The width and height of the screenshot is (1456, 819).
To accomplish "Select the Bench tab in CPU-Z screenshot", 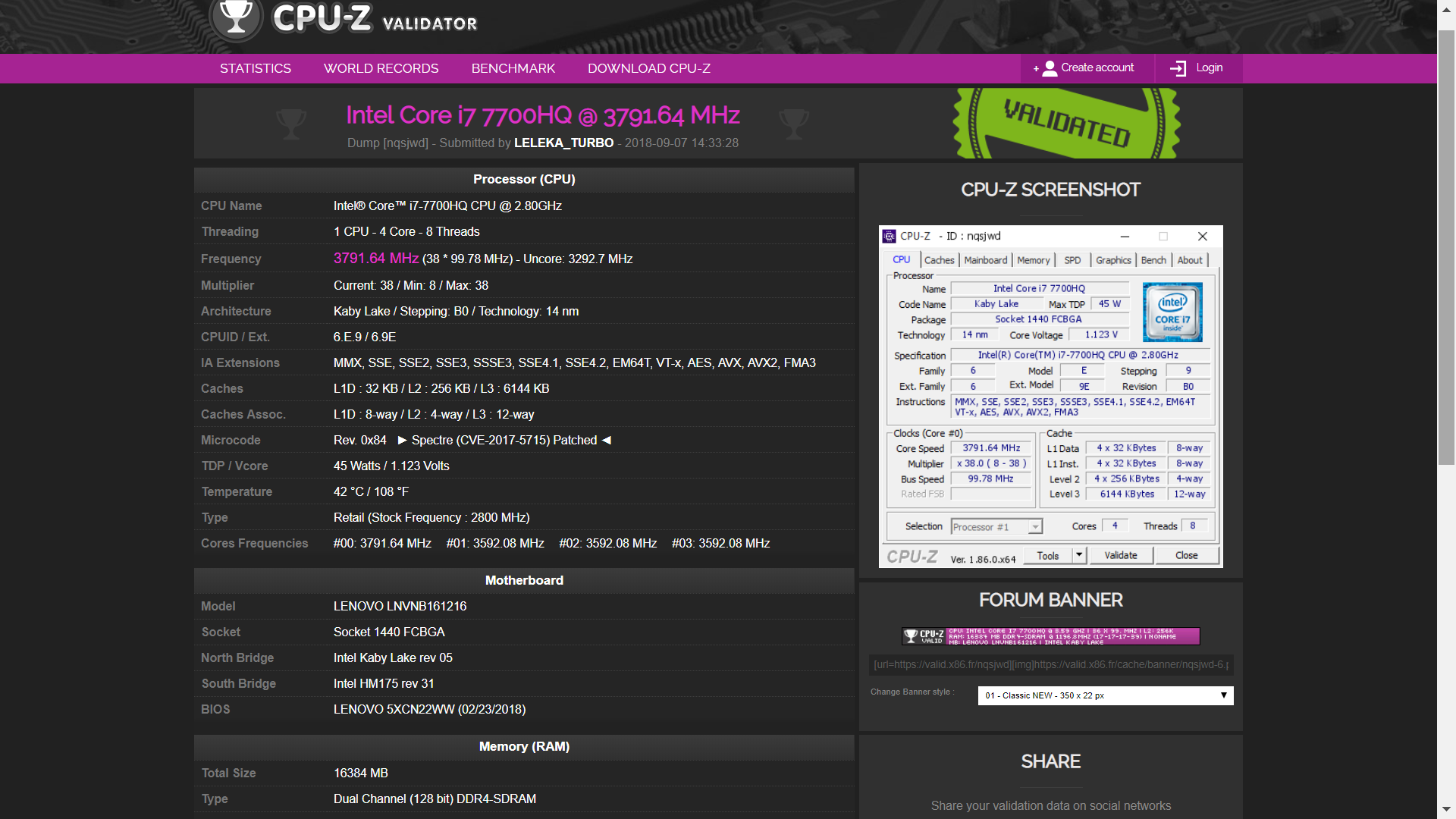I will (1153, 260).
